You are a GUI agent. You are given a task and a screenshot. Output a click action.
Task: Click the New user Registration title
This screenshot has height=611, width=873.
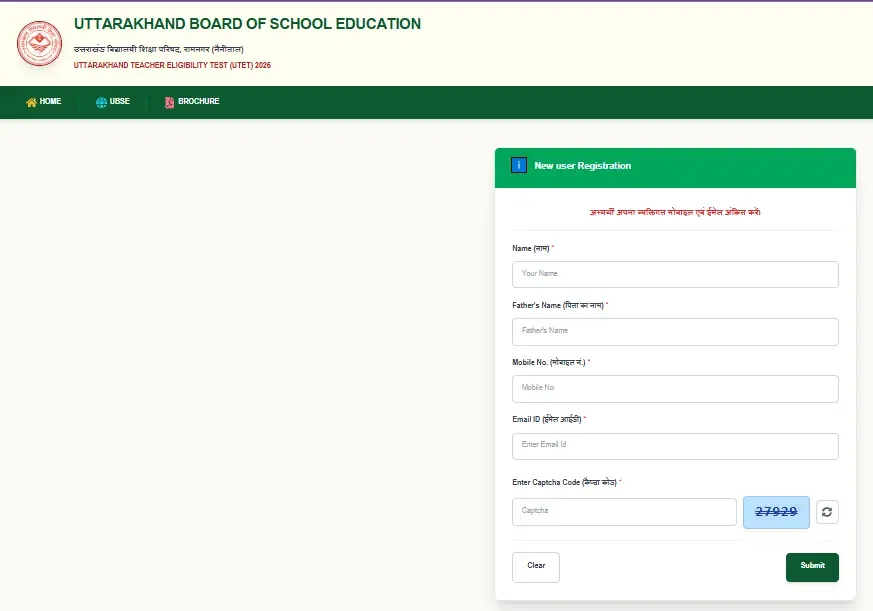coord(582,165)
